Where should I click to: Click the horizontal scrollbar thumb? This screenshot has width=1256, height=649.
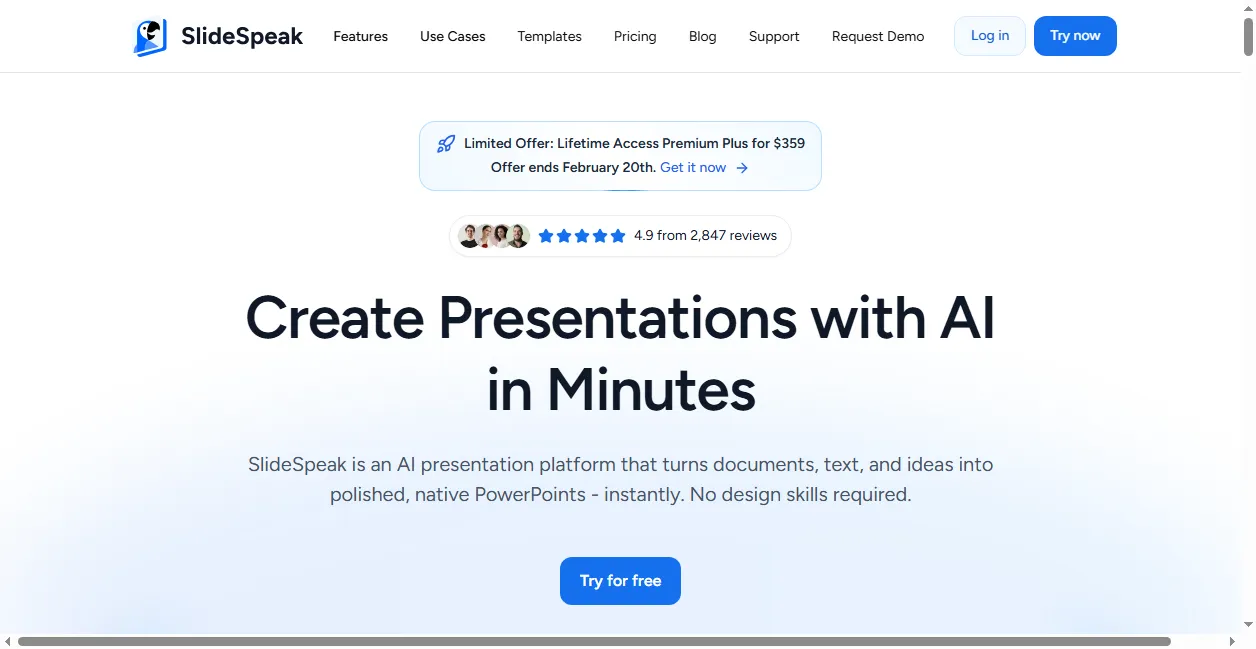594,641
